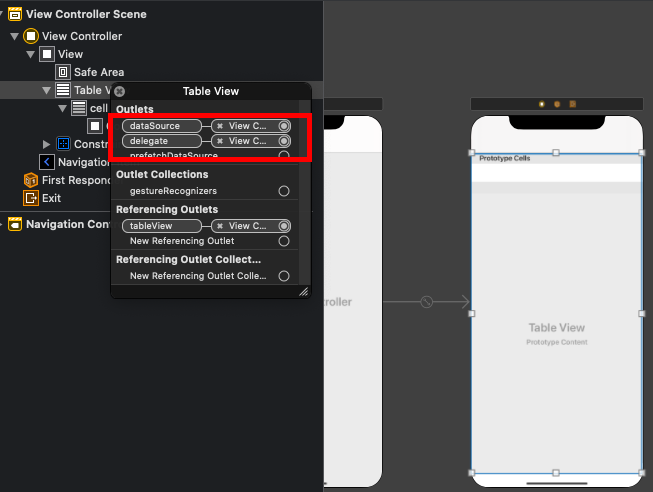Select the delegate outlet pill
Screen dimensions: 653x492
162,141
